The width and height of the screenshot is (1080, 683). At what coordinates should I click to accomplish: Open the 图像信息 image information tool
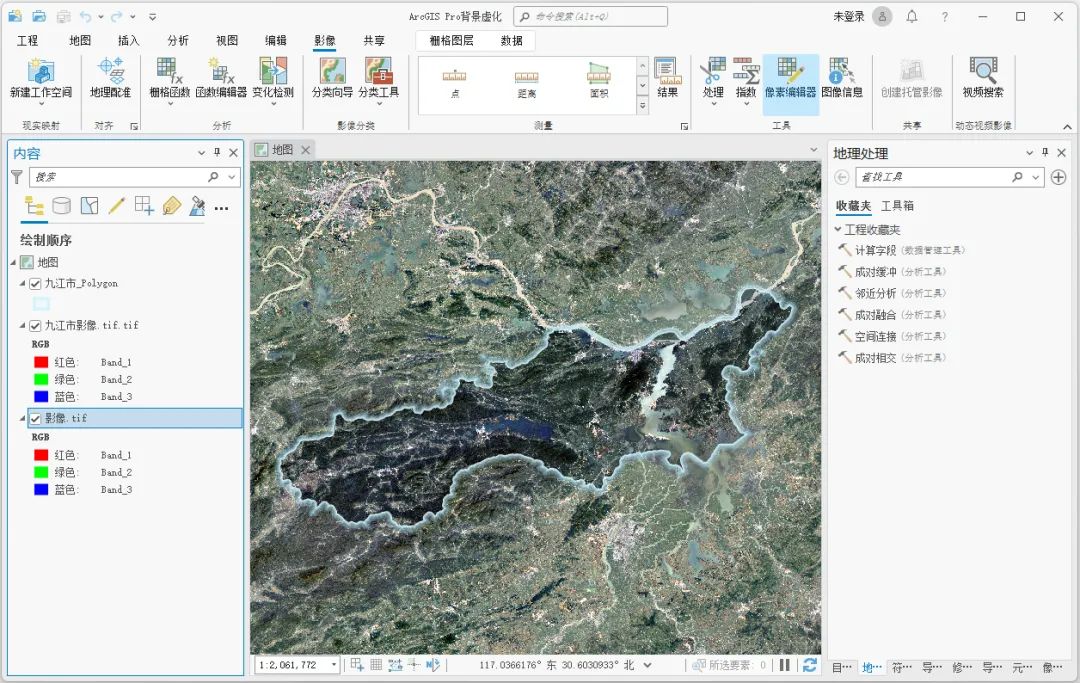(x=842, y=78)
